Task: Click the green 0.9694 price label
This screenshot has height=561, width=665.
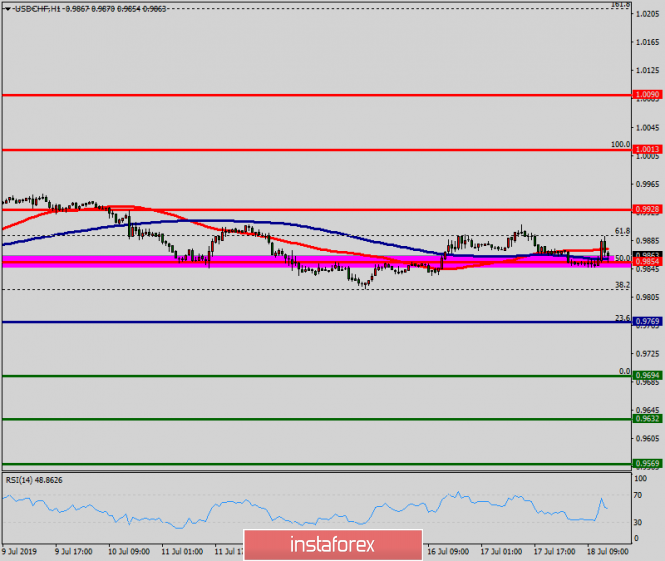Action: pyautogui.click(x=647, y=375)
